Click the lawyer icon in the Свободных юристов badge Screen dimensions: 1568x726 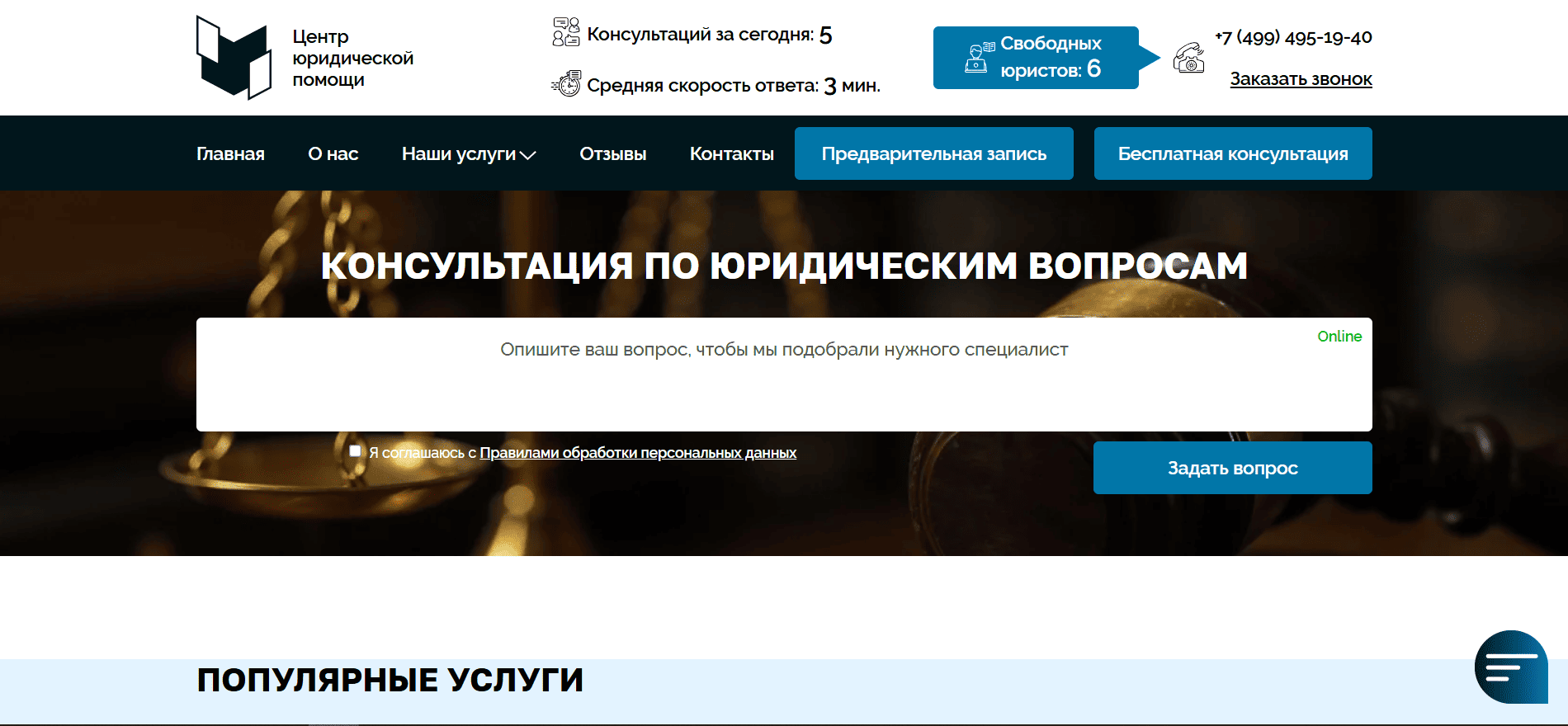point(980,58)
